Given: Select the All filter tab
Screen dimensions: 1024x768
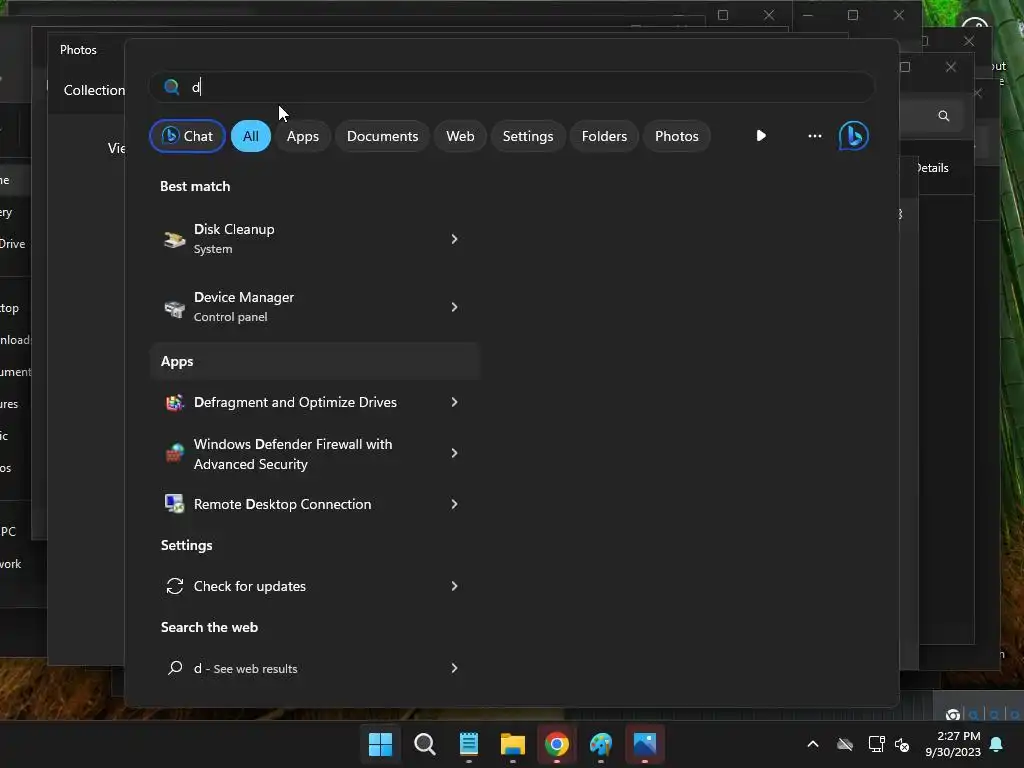Looking at the screenshot, I should [251, 136].
